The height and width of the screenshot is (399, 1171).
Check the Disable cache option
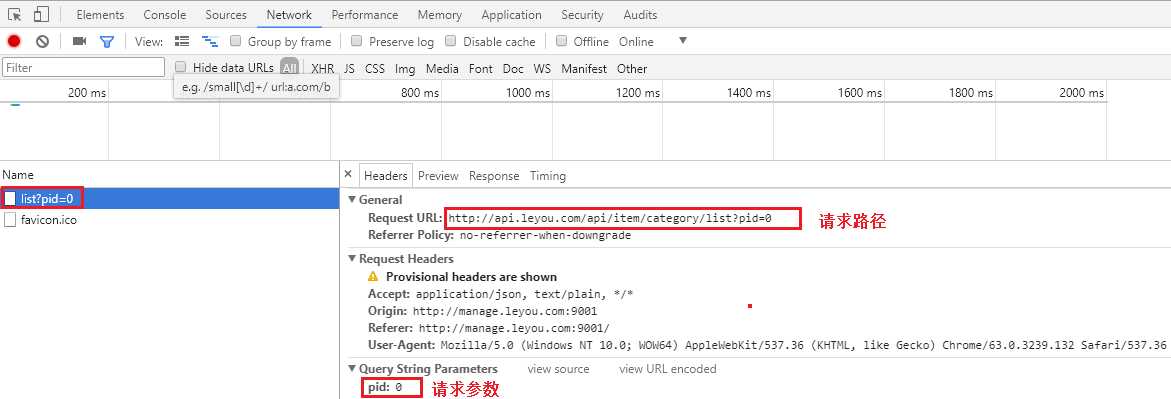pyautogui.click(x=450, y=41)
